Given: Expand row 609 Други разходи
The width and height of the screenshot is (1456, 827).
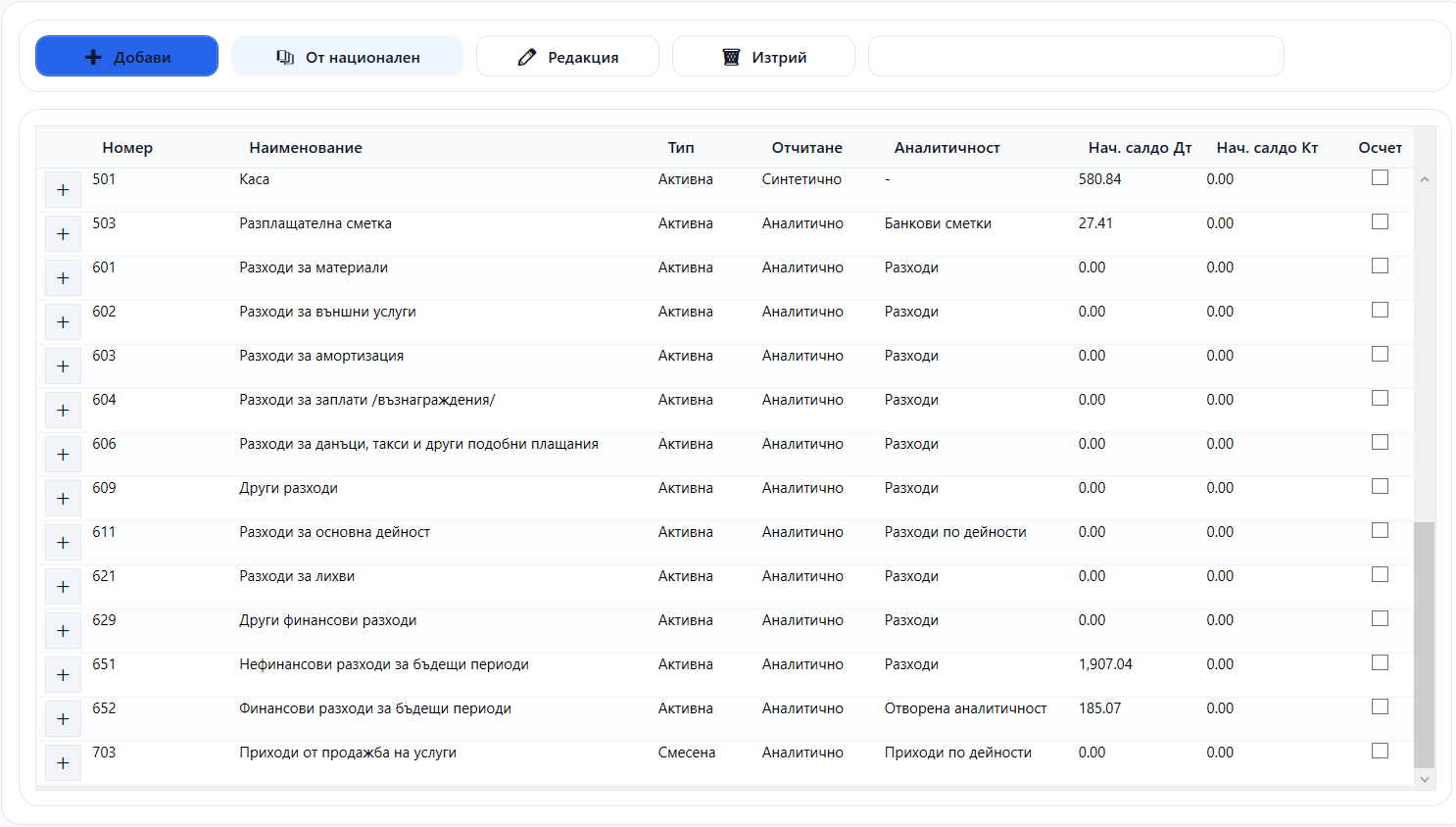Looking at the screenshot, I should pos(63,499).
